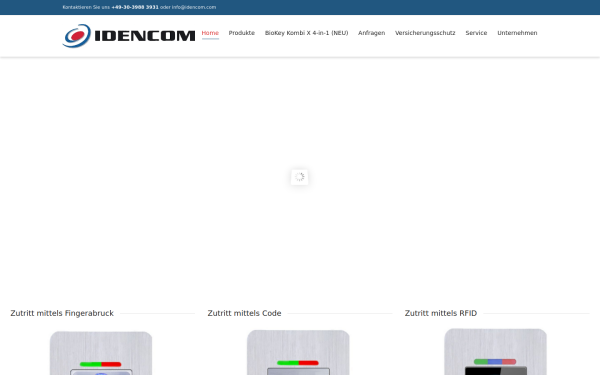Open the code keypad product image
This screenshot has height=375, width=600.
[x=298, y=352]
